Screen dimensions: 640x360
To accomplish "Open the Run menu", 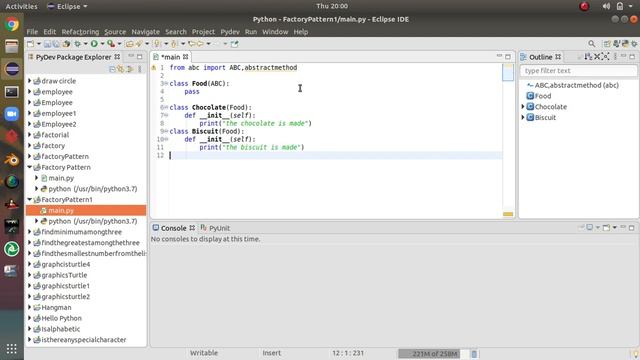I will point(251,31).
